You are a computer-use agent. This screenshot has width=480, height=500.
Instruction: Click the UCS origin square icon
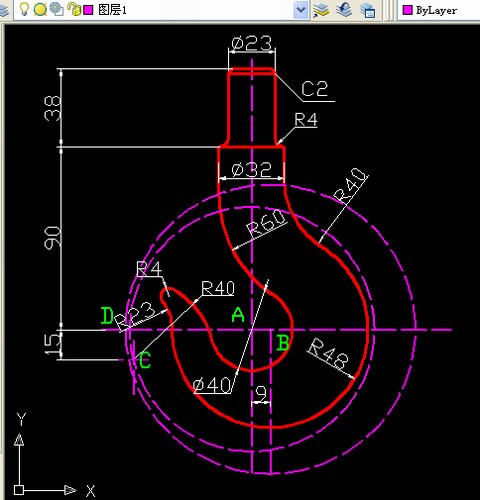pyautogui.click(x=19, y=490)
